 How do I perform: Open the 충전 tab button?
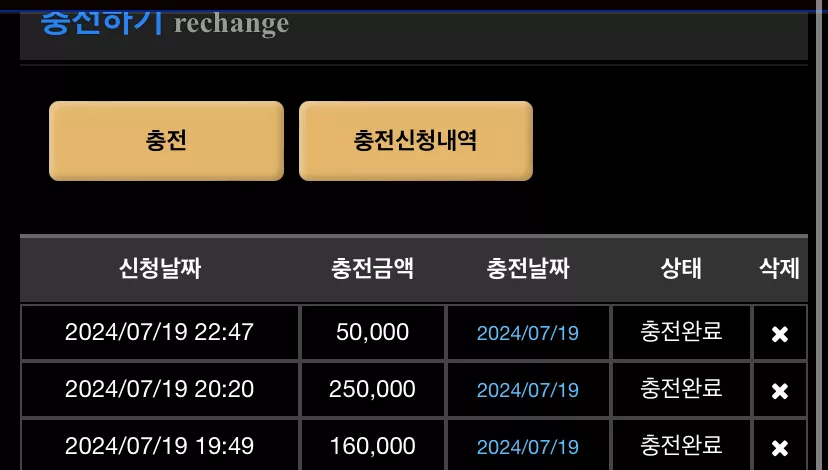[166, 141]
